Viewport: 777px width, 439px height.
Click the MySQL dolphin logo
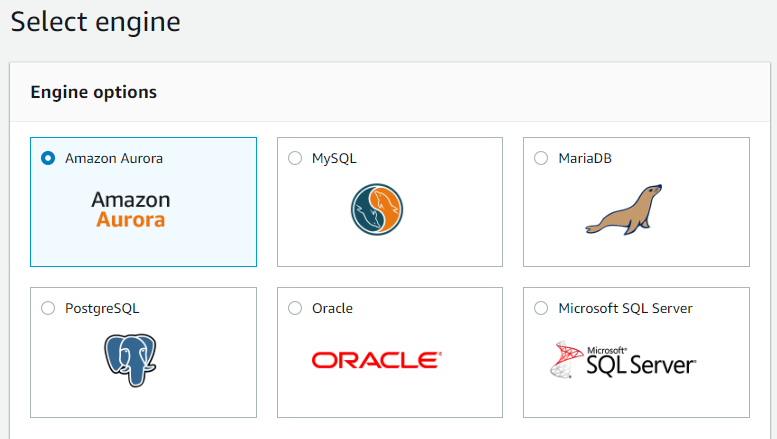(376, 209)
